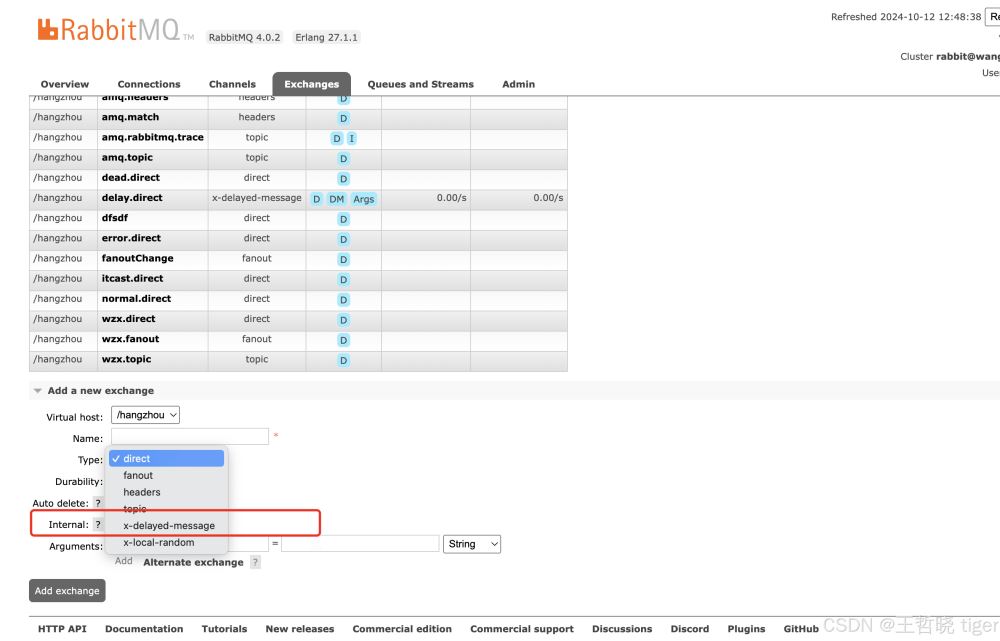Open the dfsdf exchange
Screen dimensions: 1000x641
tap(115, 217)
